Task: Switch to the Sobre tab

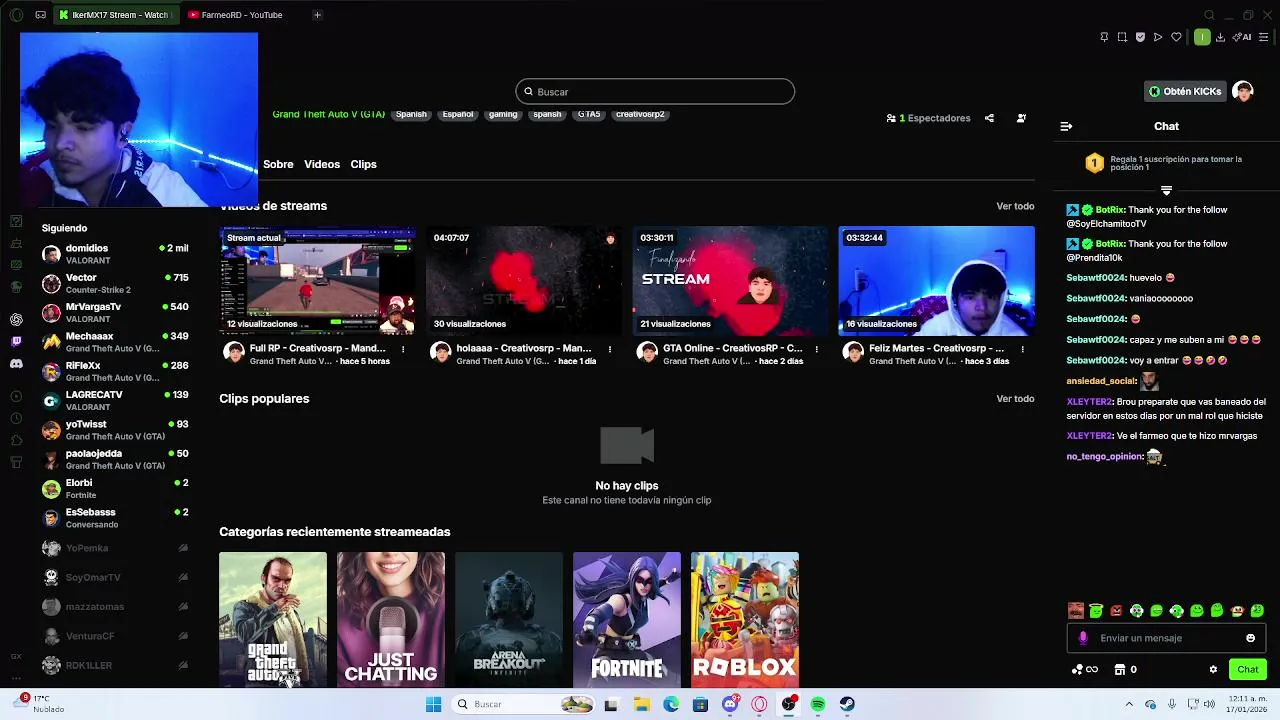Action: click(278, 164)
